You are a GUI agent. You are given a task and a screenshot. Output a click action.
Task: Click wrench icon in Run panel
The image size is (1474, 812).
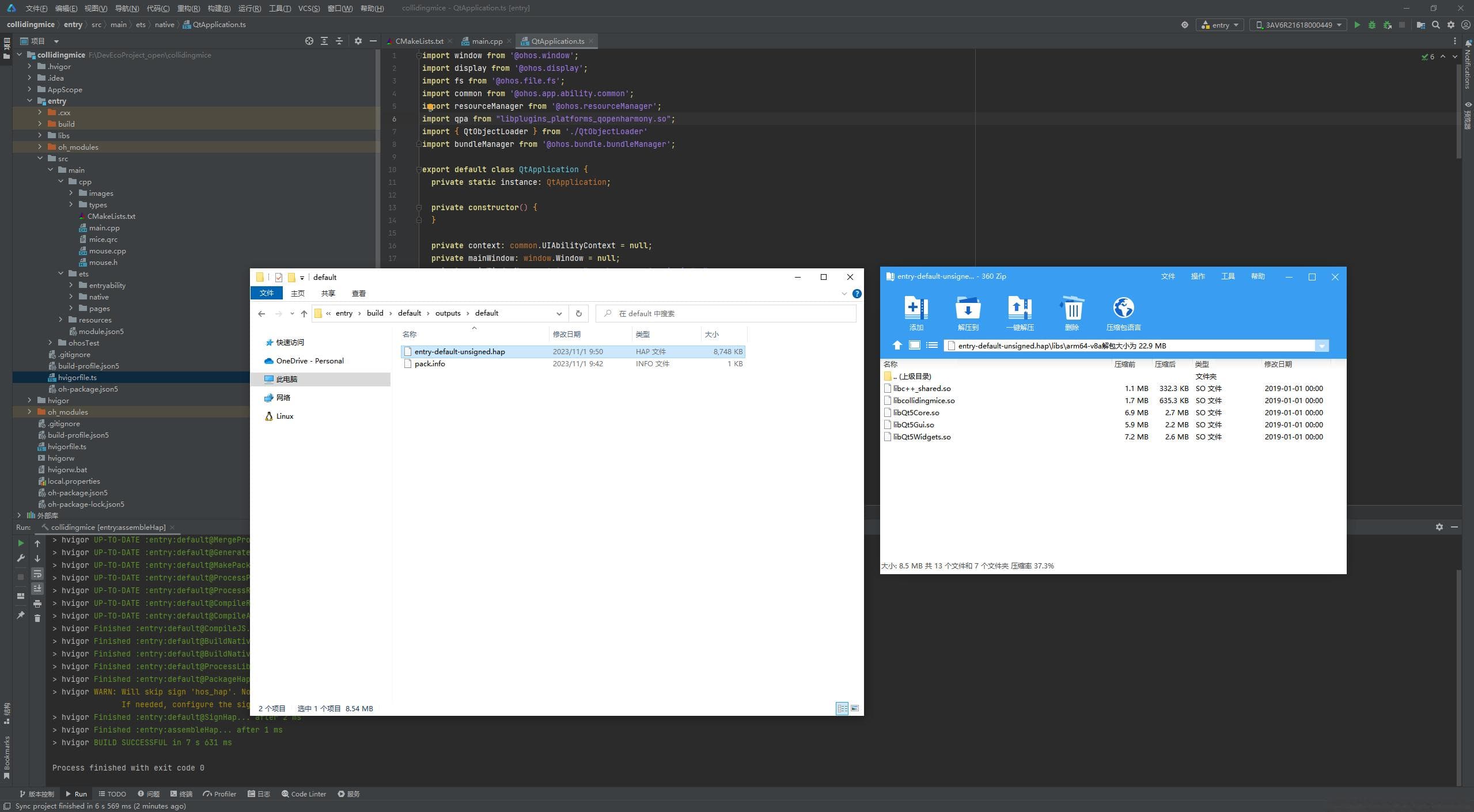[x=21, y=558]
